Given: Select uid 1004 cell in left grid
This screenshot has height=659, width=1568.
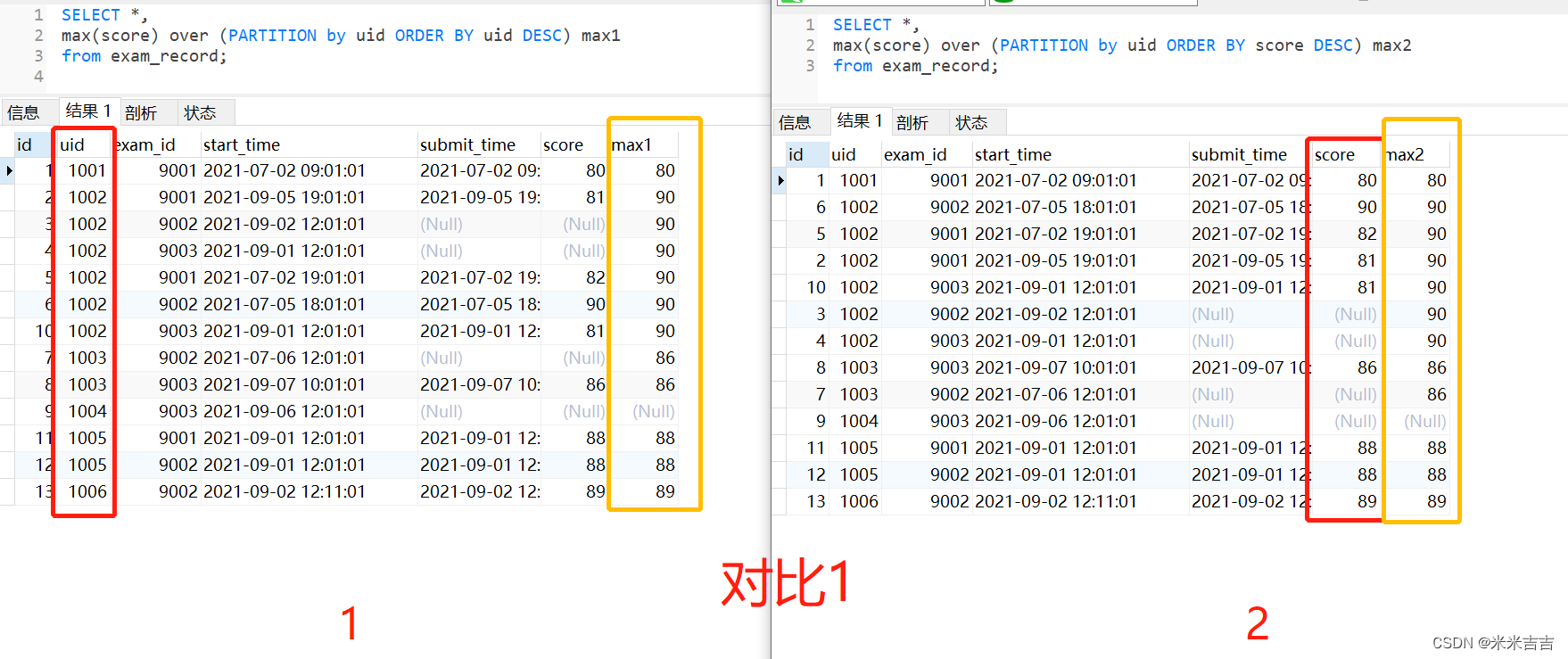Looking at the screenshot, I should click(x=85, y=411).
